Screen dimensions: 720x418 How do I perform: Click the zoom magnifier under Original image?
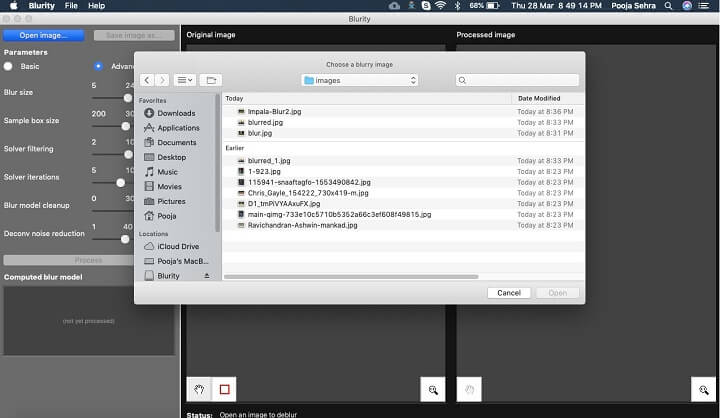coord(433,390)
